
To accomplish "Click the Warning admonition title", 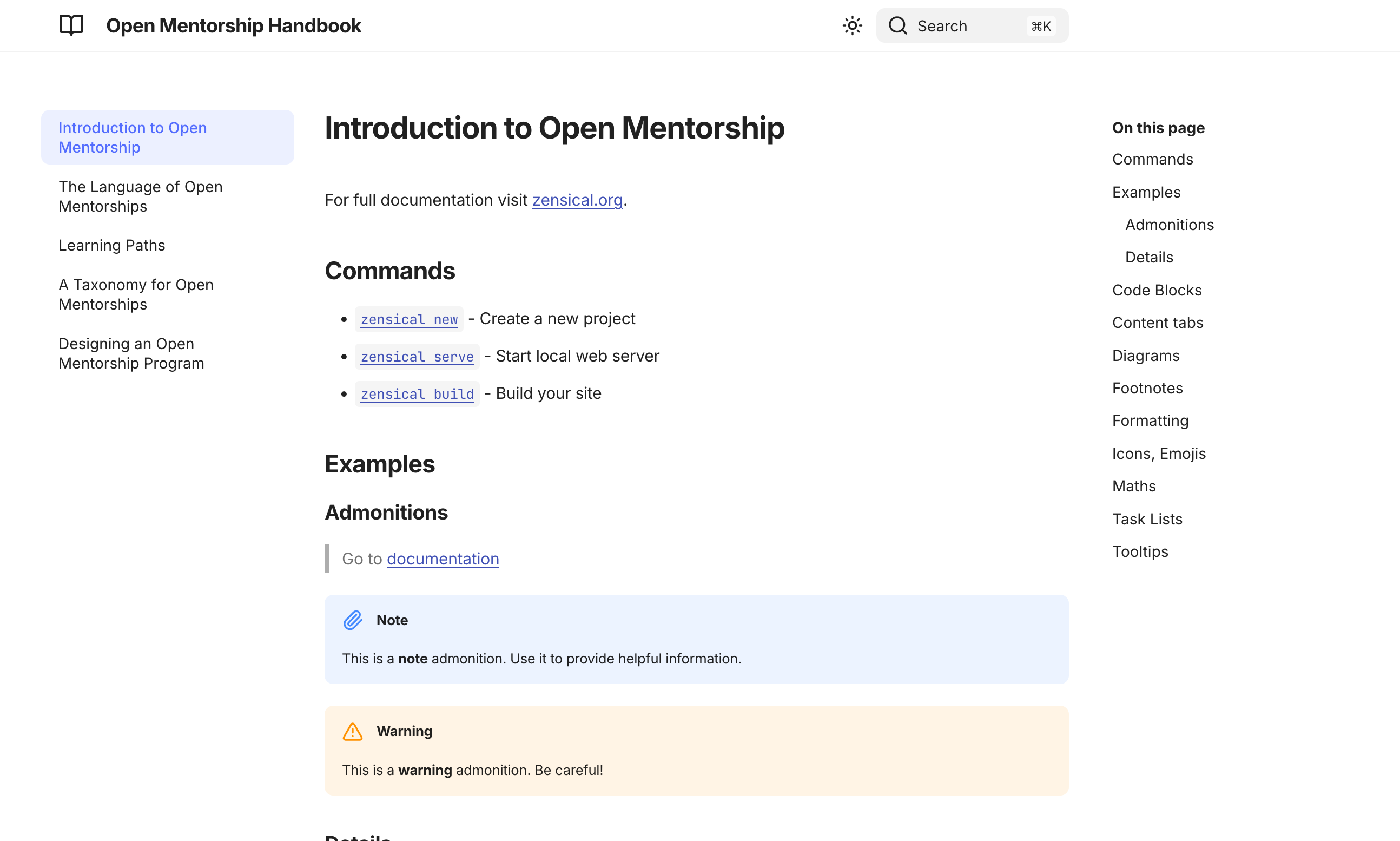I will point(405,731).
